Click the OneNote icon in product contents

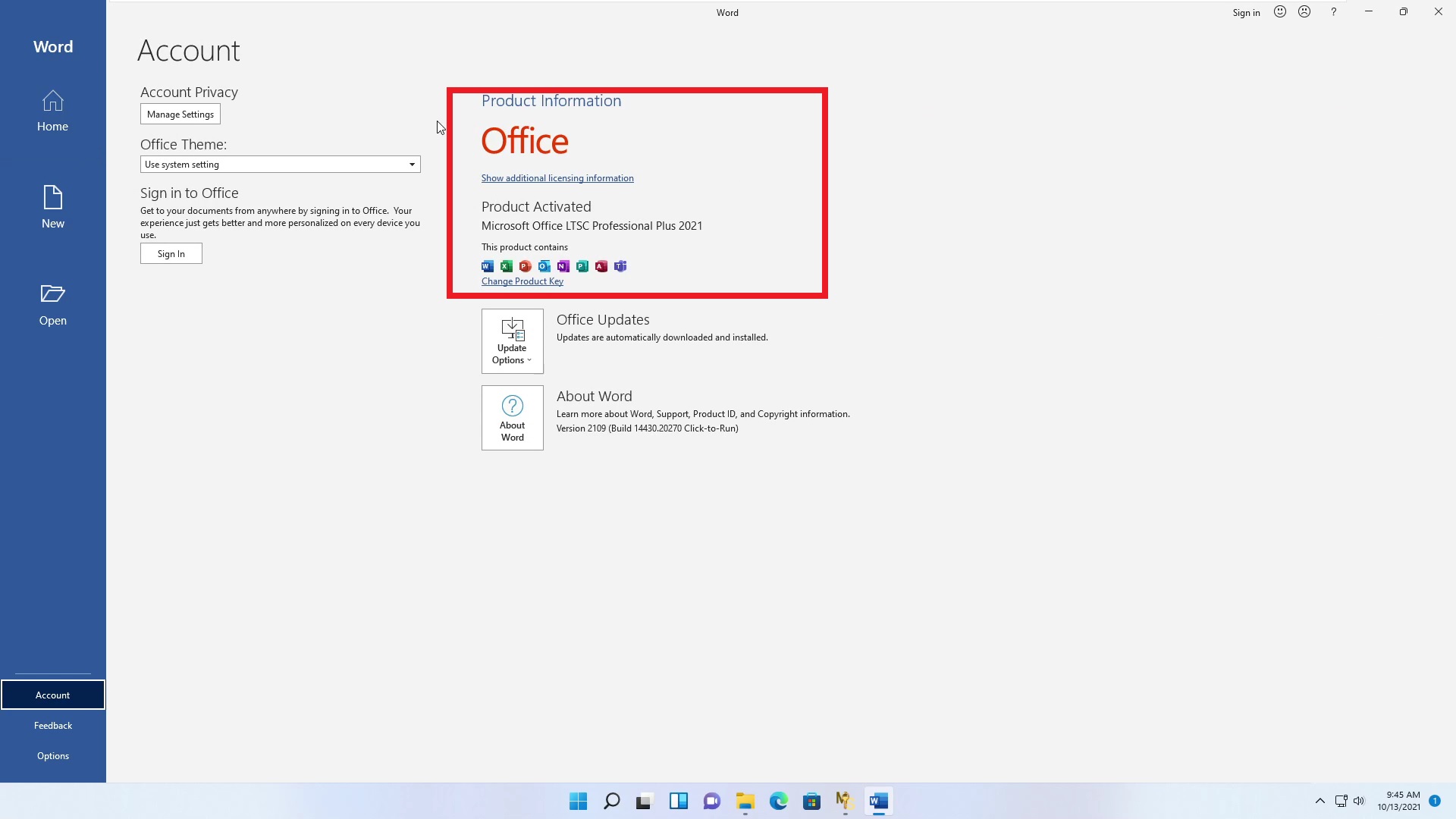[563, 266]
